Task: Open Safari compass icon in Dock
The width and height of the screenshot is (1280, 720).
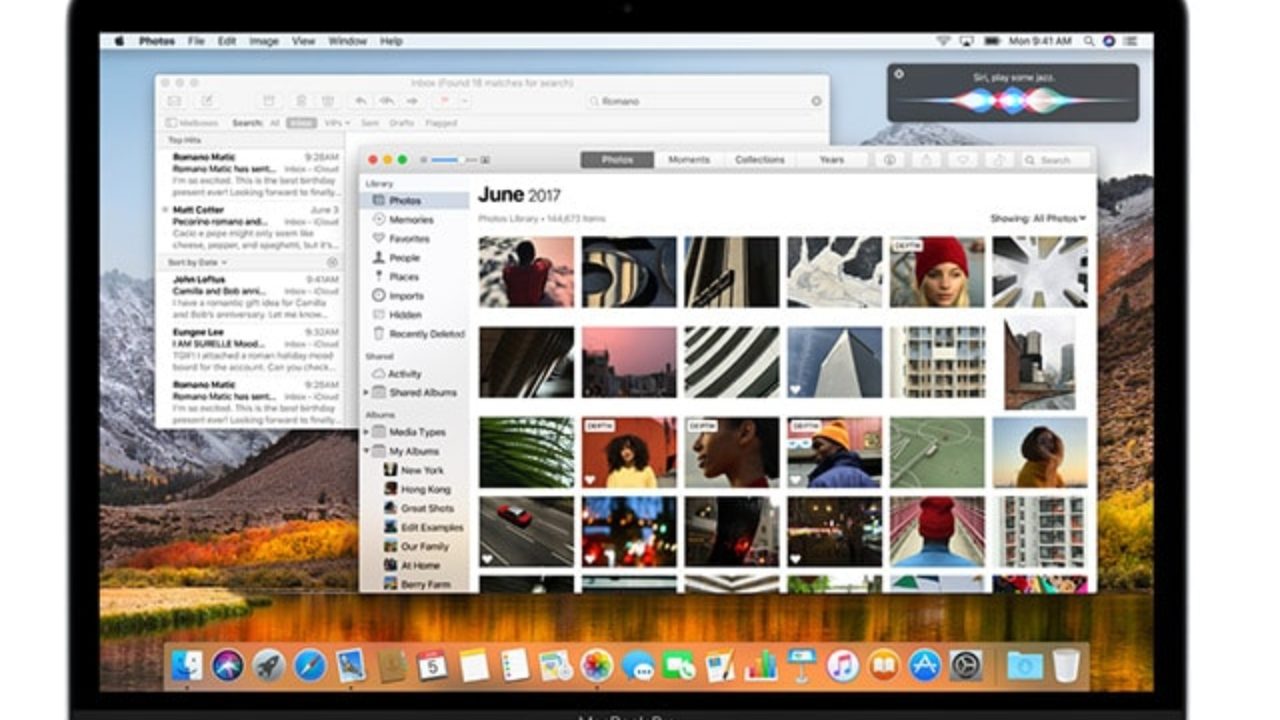Action: pyautogui.click(x=310, y=665)
